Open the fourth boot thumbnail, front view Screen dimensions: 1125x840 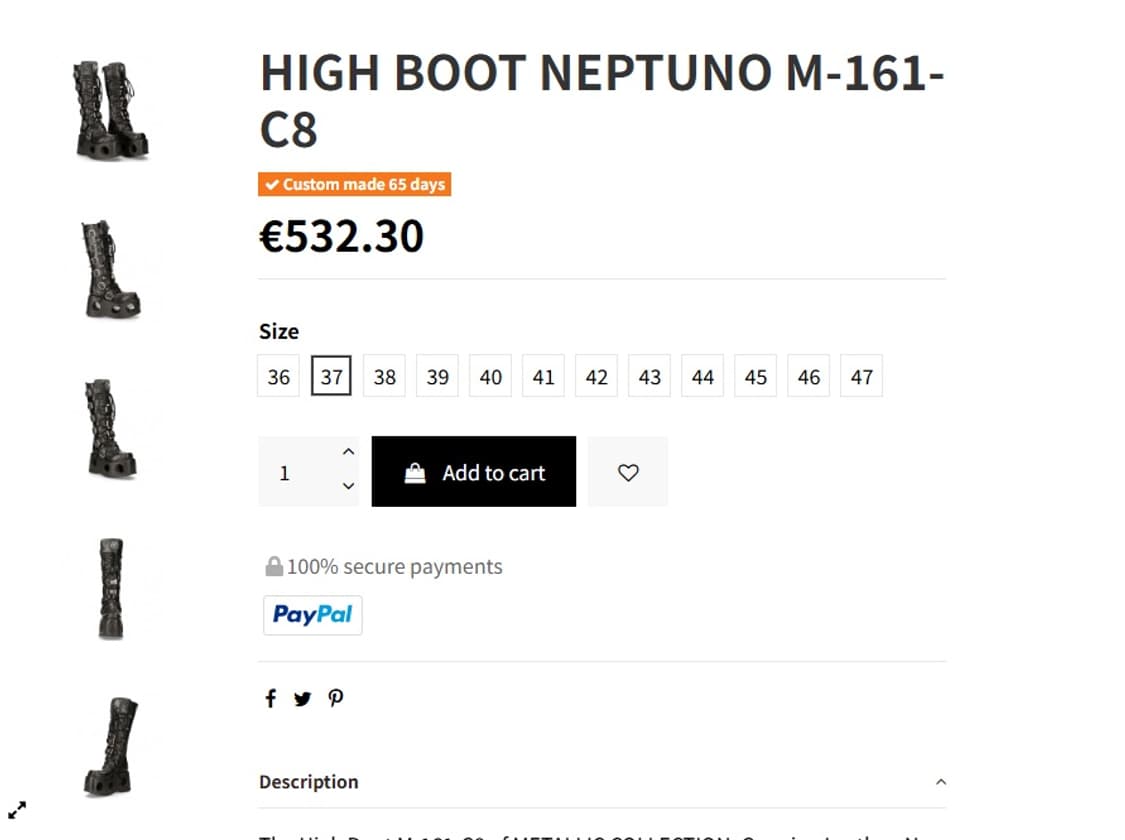pyautogui.click(x=111, y=588)
